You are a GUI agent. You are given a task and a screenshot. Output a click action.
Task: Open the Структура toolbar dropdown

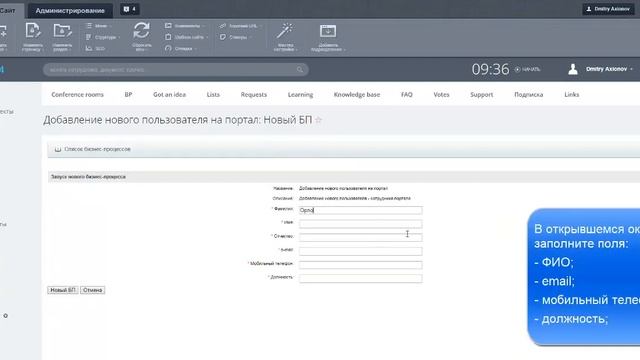[x=103, y=37]
